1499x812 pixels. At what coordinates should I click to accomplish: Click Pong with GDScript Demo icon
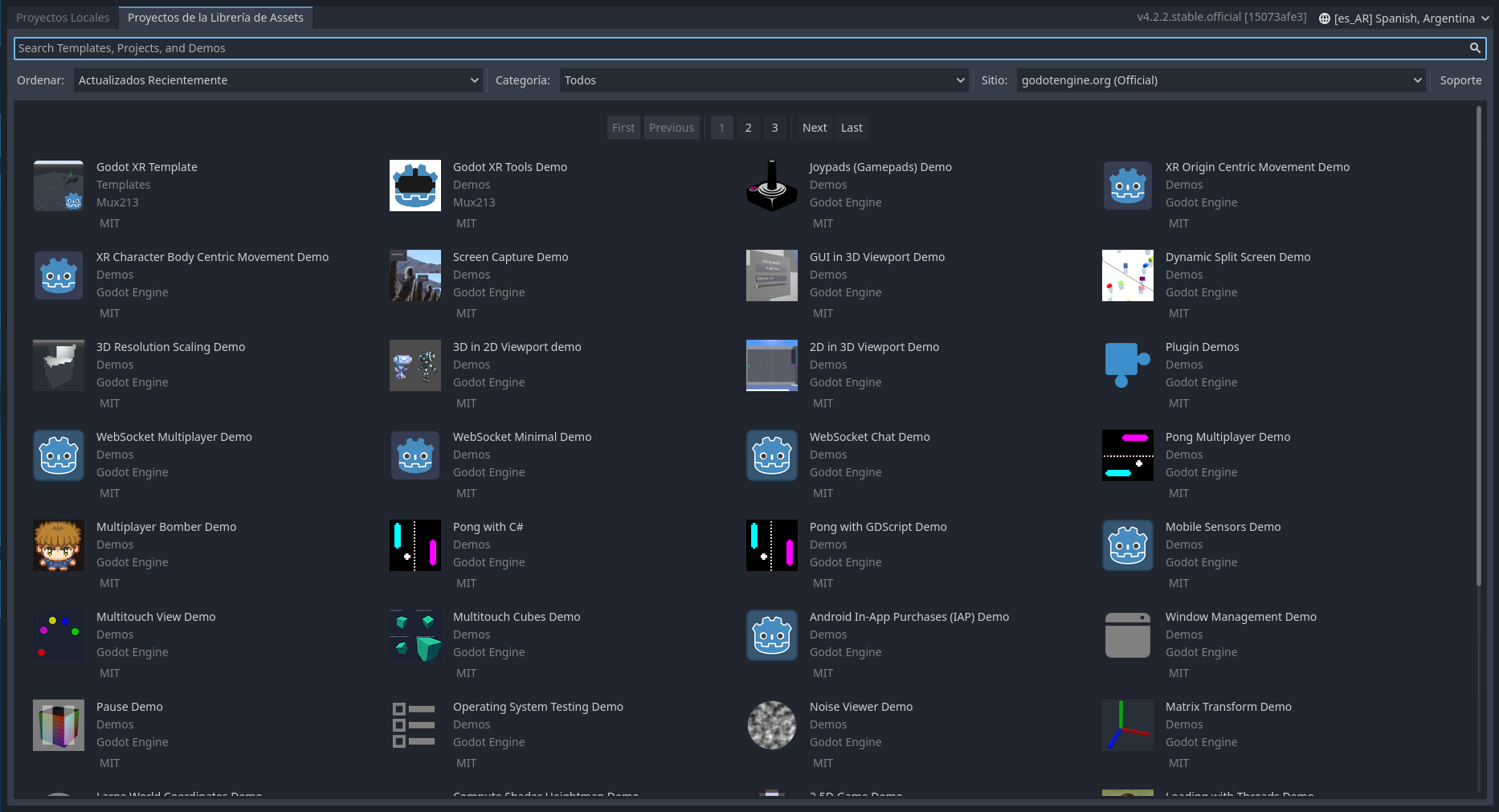772,545
